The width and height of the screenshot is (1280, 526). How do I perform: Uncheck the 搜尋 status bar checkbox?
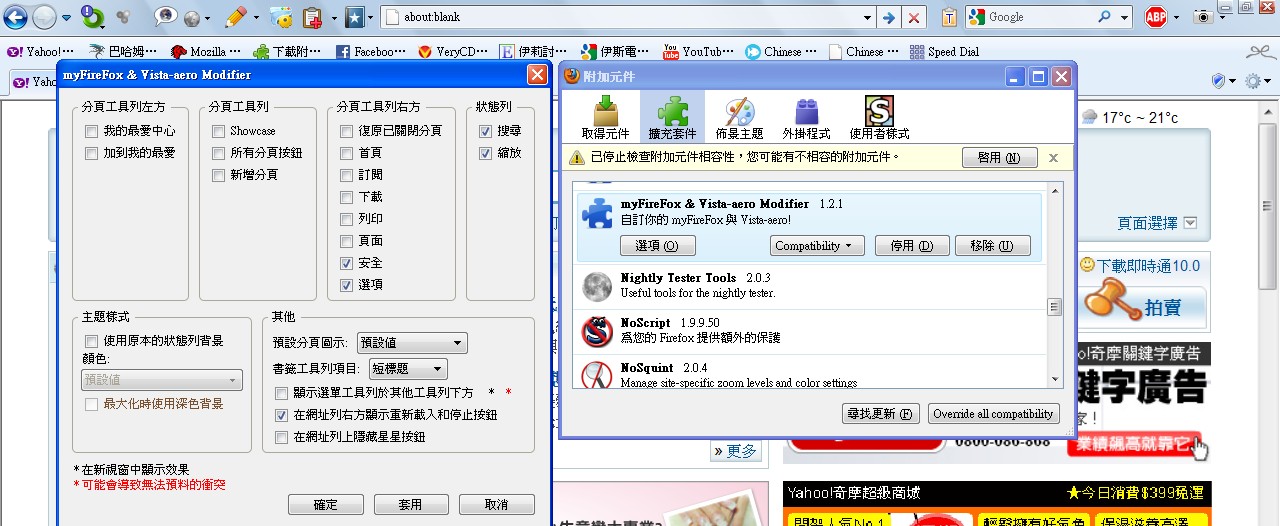485,131
